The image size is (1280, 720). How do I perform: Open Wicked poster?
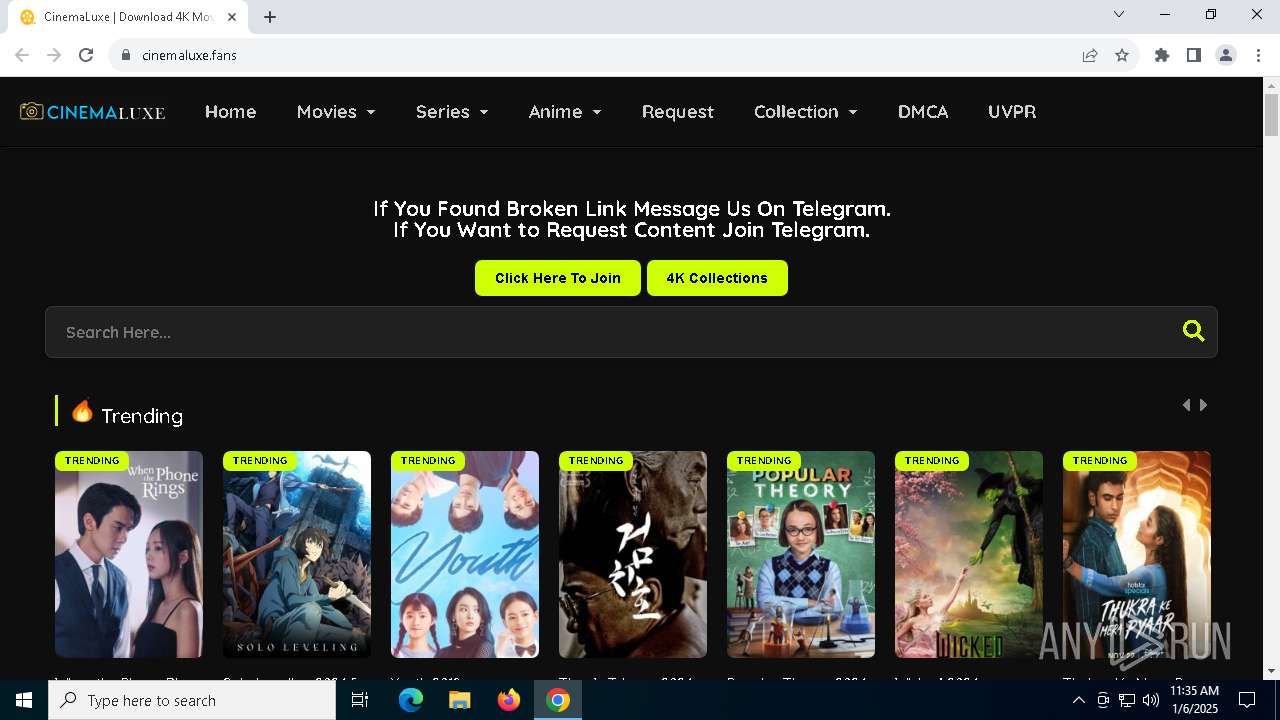969,554
